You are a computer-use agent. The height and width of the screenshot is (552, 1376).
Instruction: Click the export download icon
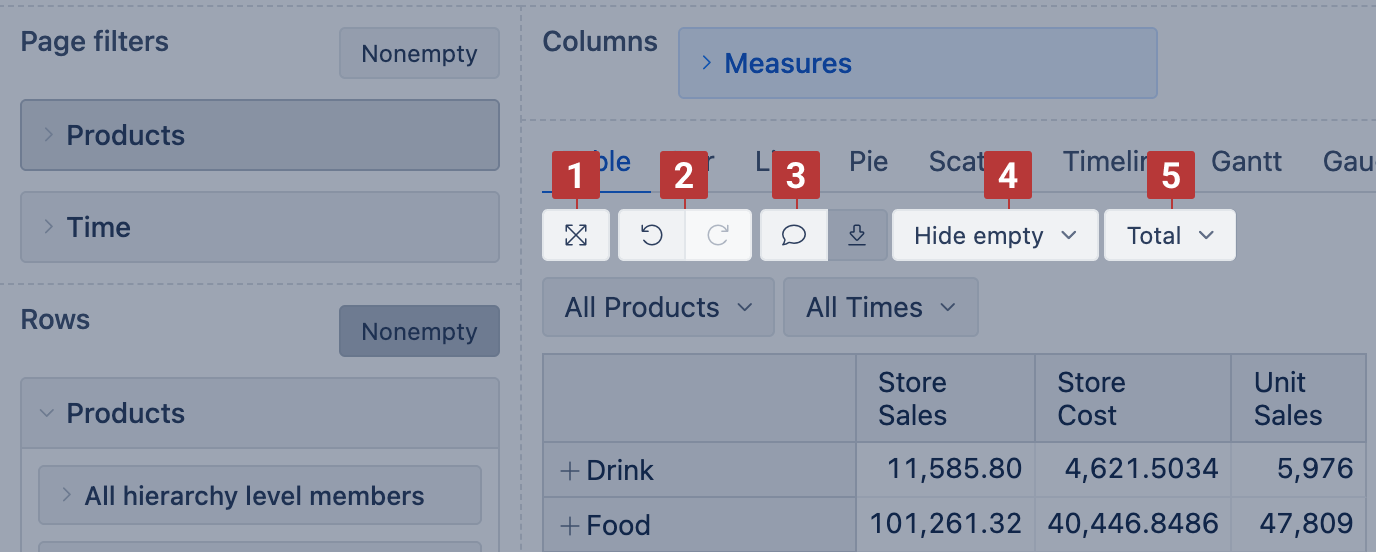tap(857, 235)
